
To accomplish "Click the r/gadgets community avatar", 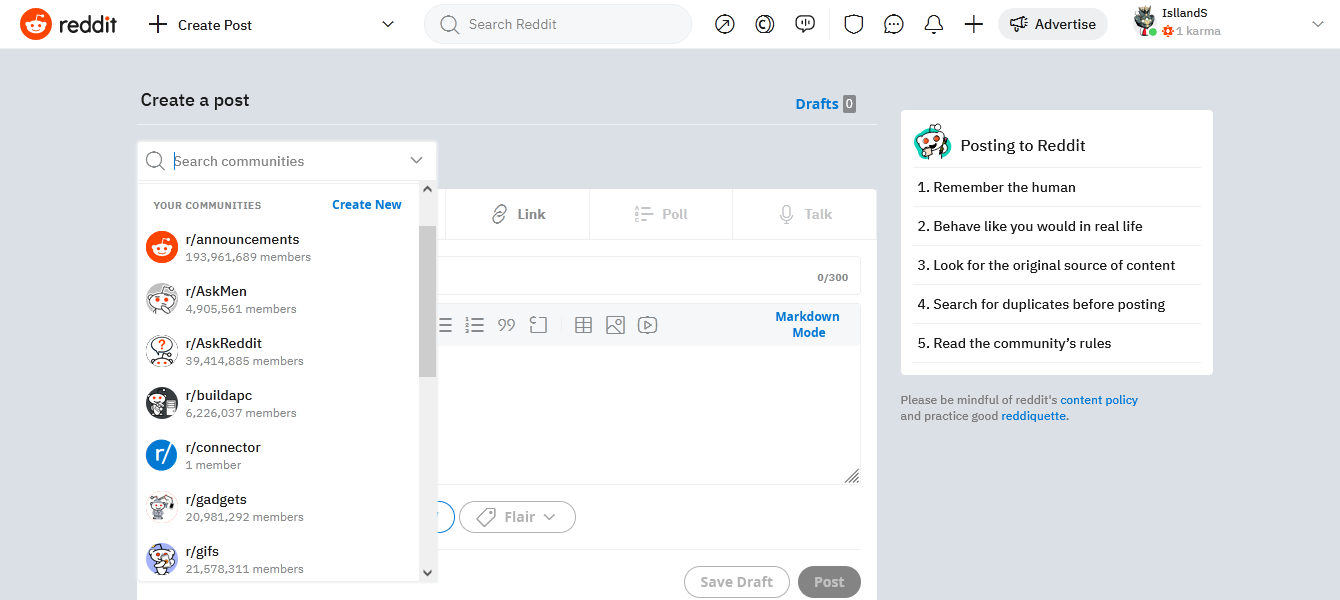I will 162,507.
